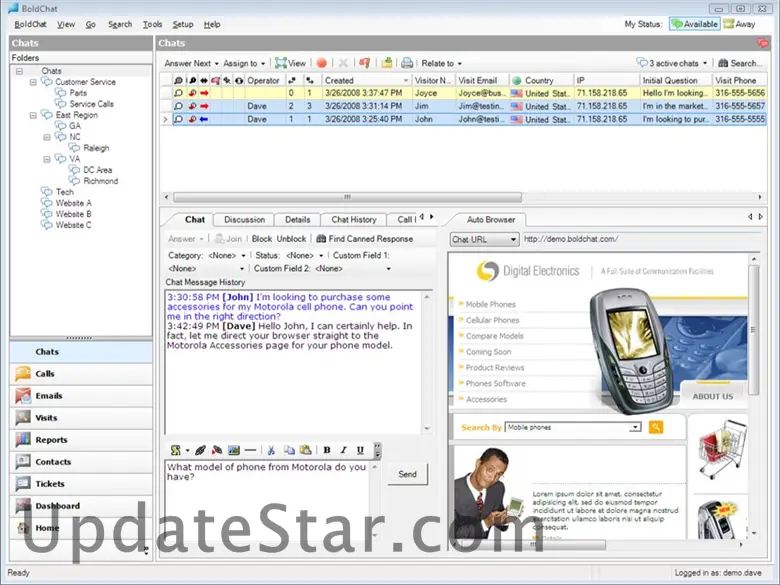Click the URL field showing demo.boldchat.com

(641, 239)
